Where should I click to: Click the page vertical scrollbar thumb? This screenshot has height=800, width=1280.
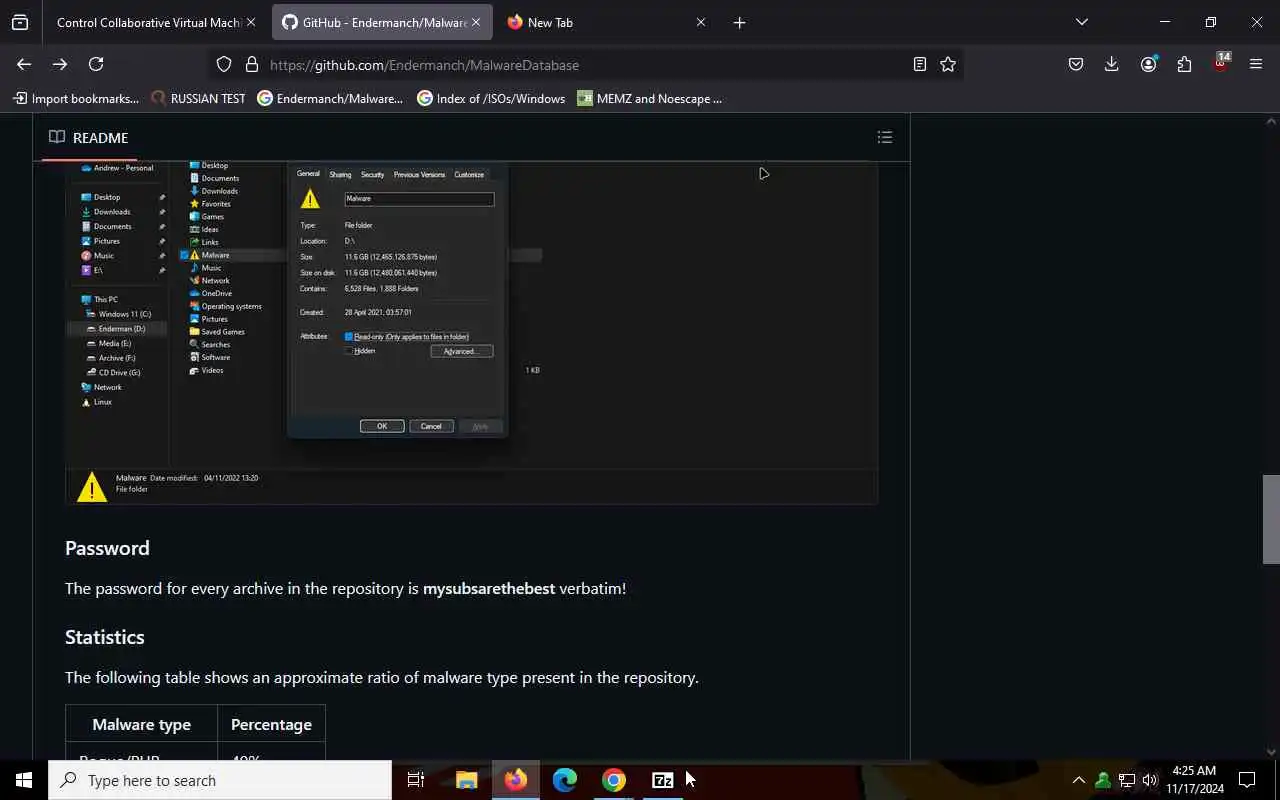coord(1271,519)
